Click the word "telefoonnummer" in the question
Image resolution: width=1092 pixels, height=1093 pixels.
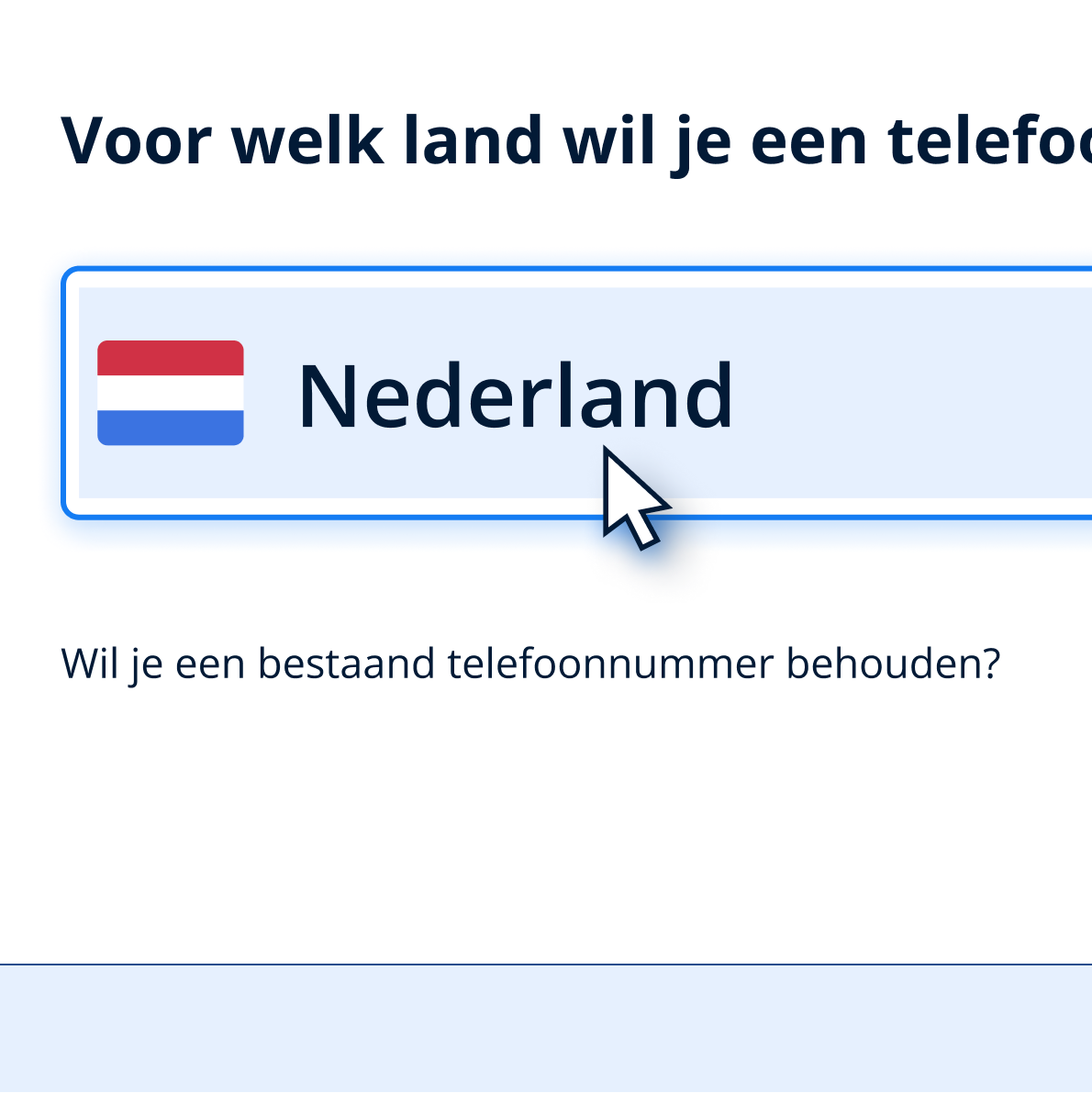click(610, 664)
